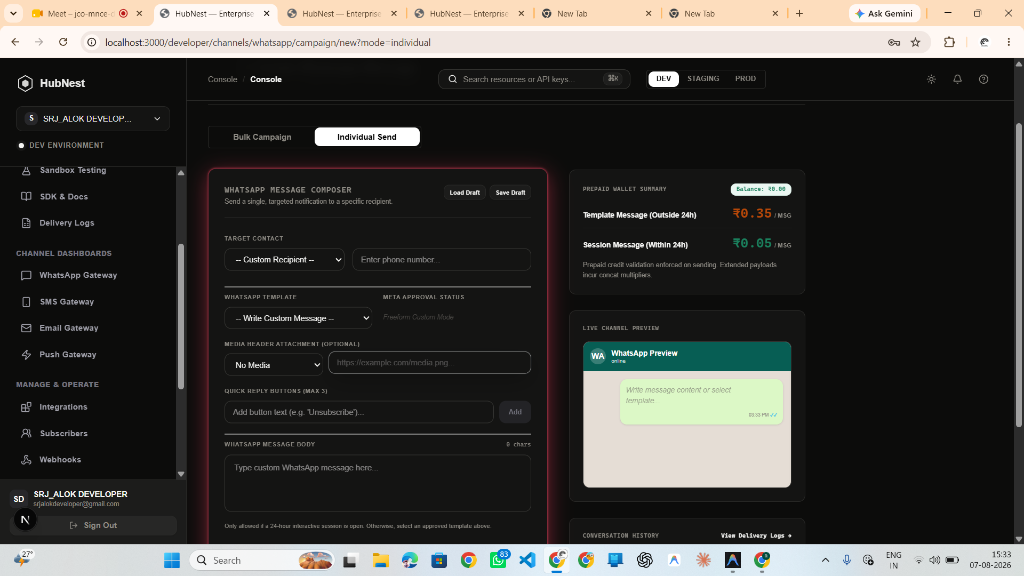Click Save Draft button
1024x576 pixels.
tap(510, 193)
